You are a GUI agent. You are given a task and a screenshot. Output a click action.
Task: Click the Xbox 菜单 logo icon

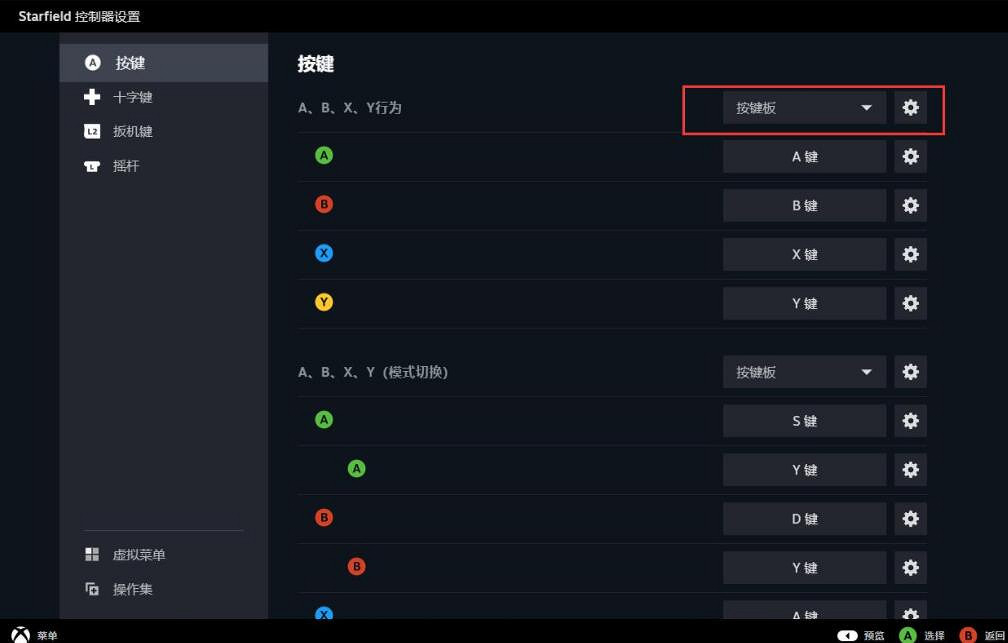pos(20,634)
